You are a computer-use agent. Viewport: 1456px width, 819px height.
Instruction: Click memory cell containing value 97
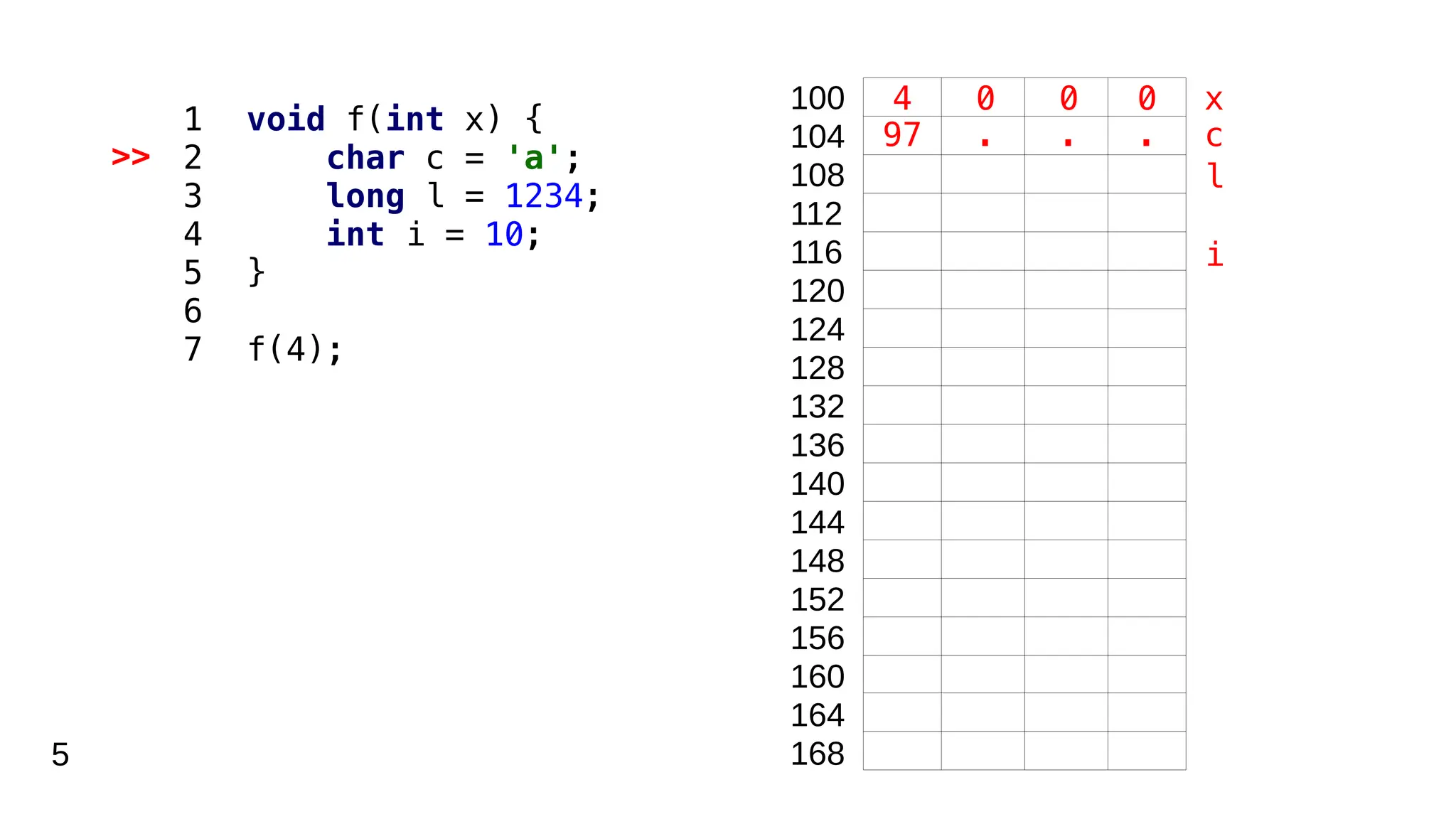tap(902, 135)
